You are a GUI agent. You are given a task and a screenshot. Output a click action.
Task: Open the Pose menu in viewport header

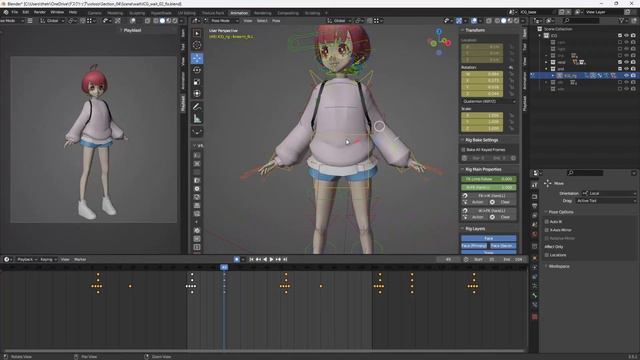(276, 20)
